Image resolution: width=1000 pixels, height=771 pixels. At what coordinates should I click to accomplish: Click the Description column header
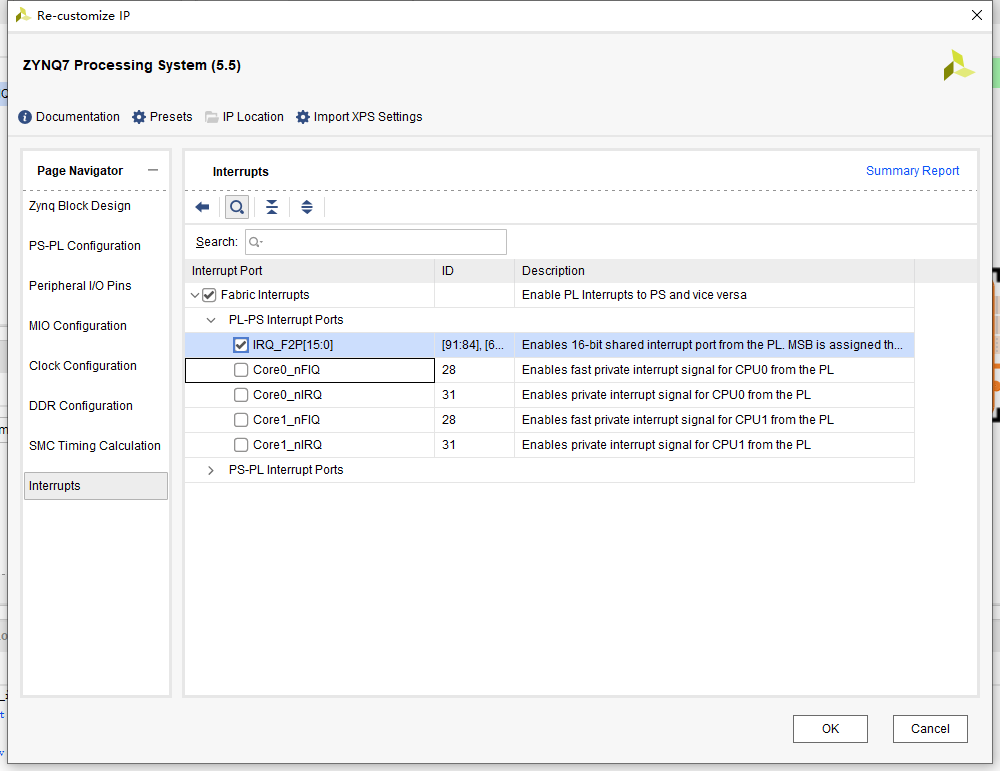click(x=714, y=271)
